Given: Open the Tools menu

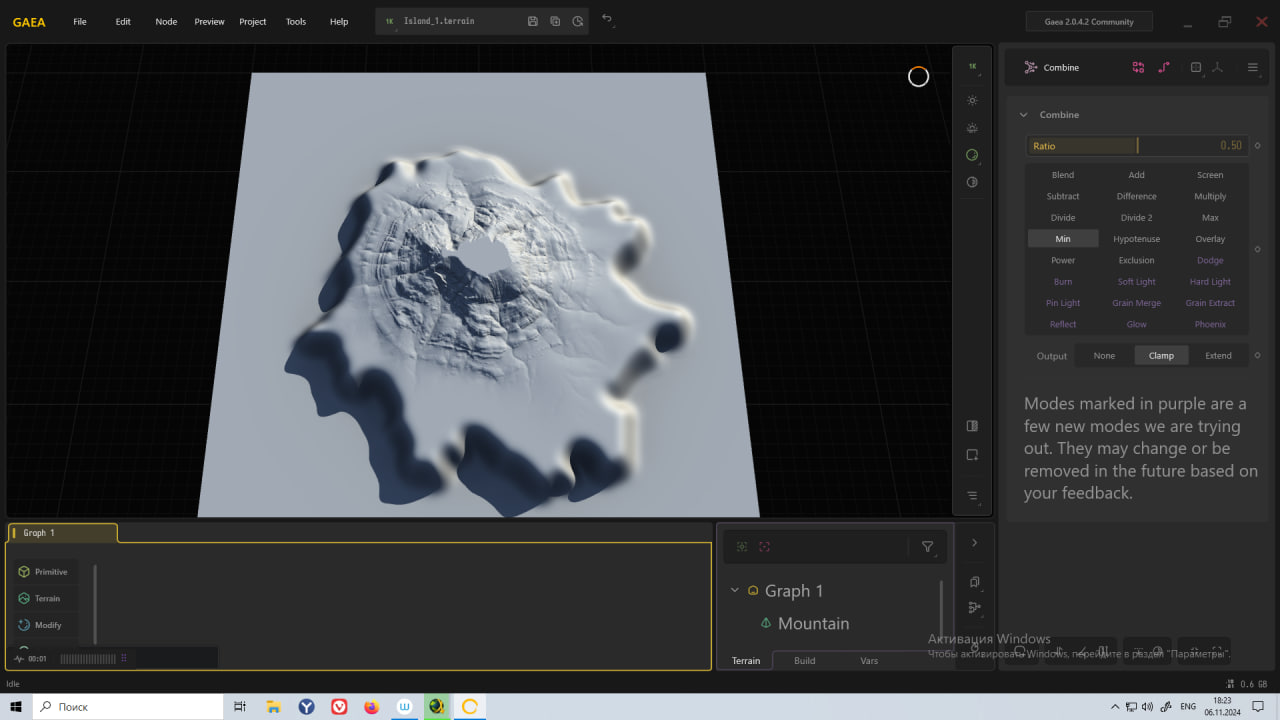Looking at the screenshot, I should (296, 22).
